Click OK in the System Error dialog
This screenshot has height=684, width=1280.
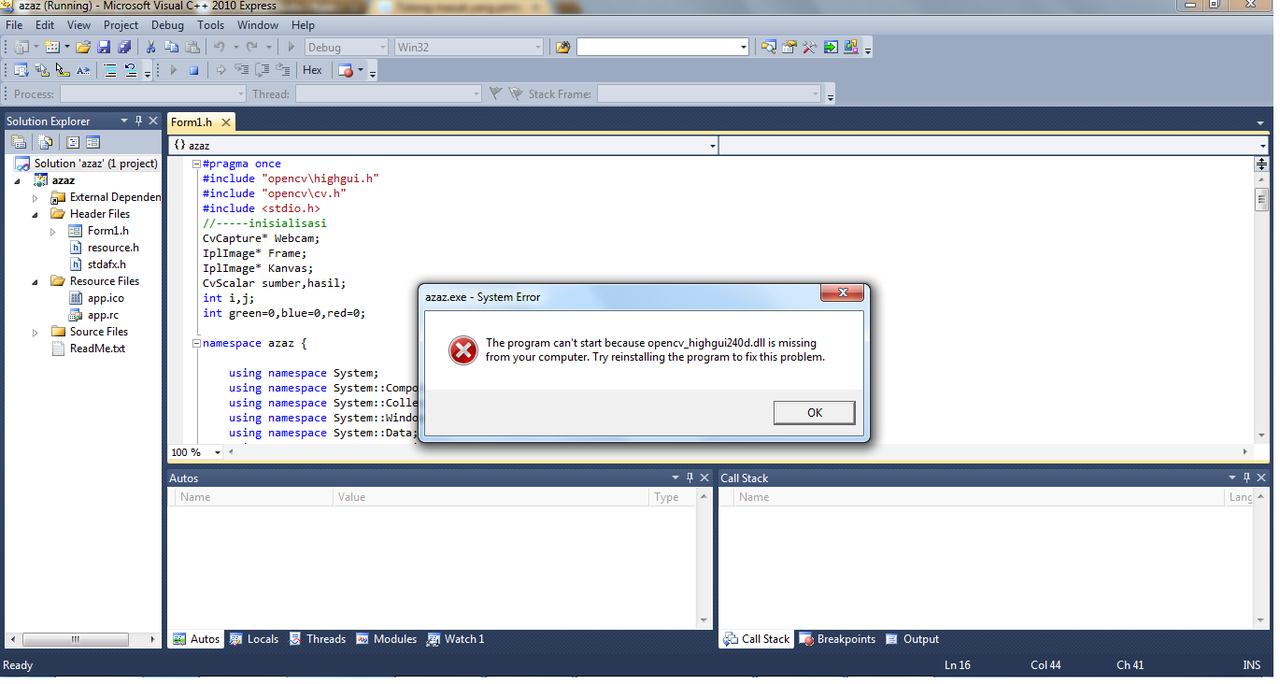(x=814, y=412)
